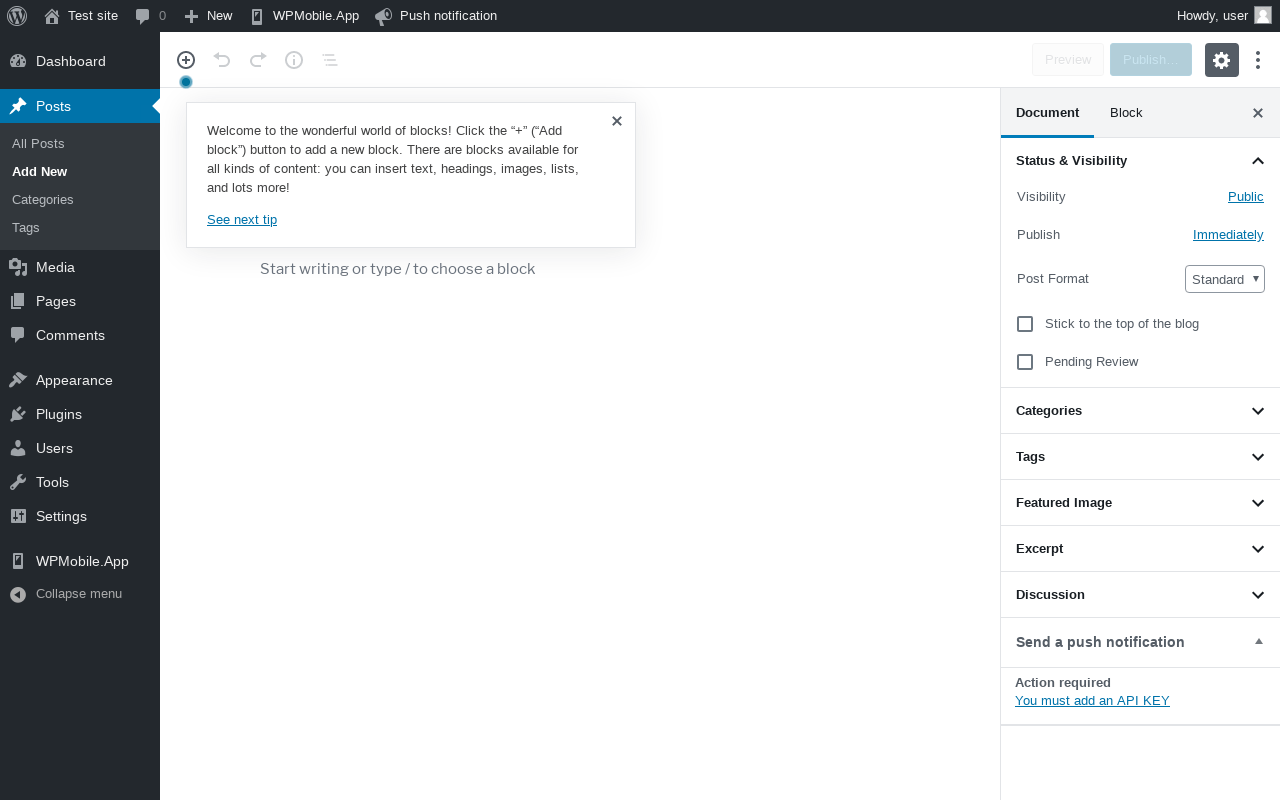The width and height of the screenshot is (1280, 800).
Task: Switch to the Document tab
Action: pos(1047,113)
